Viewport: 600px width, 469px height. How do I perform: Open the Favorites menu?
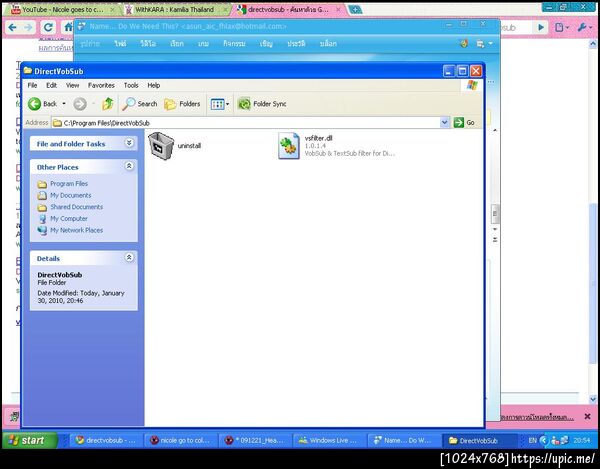(x=101, y=85)
